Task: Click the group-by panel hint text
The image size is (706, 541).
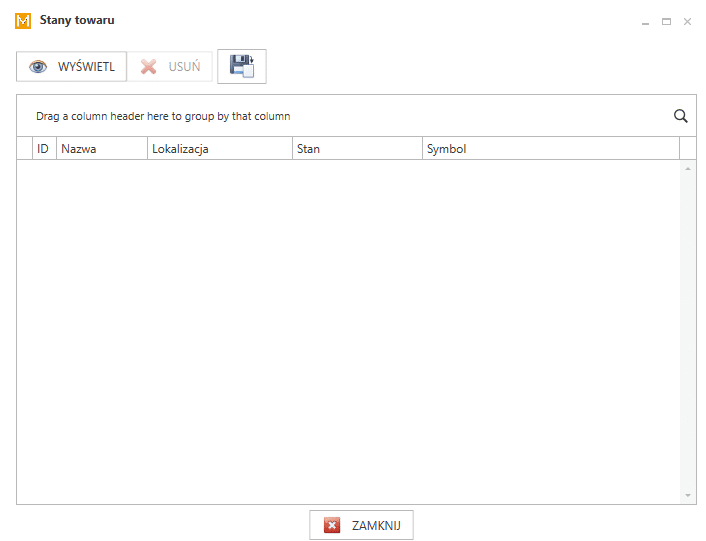Action: coord(163,116)
